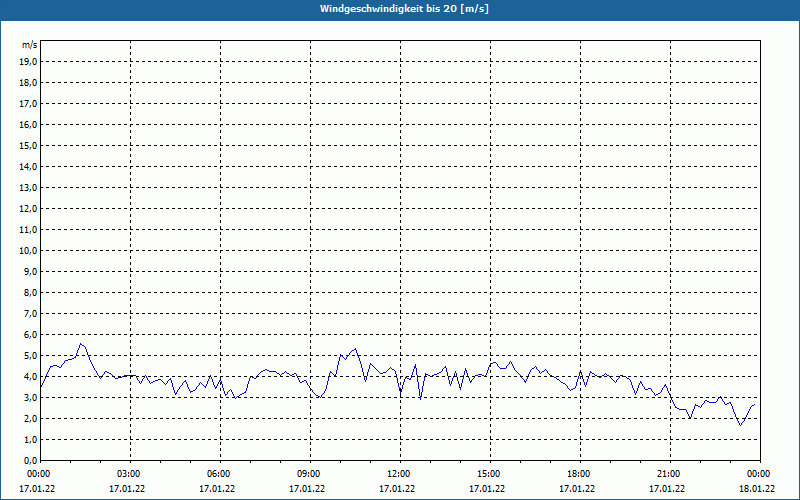Click the '17.01.22' date under 09:00
This screenshot has height=500, width=800.
pyautogui.click(x=307, y=489)
